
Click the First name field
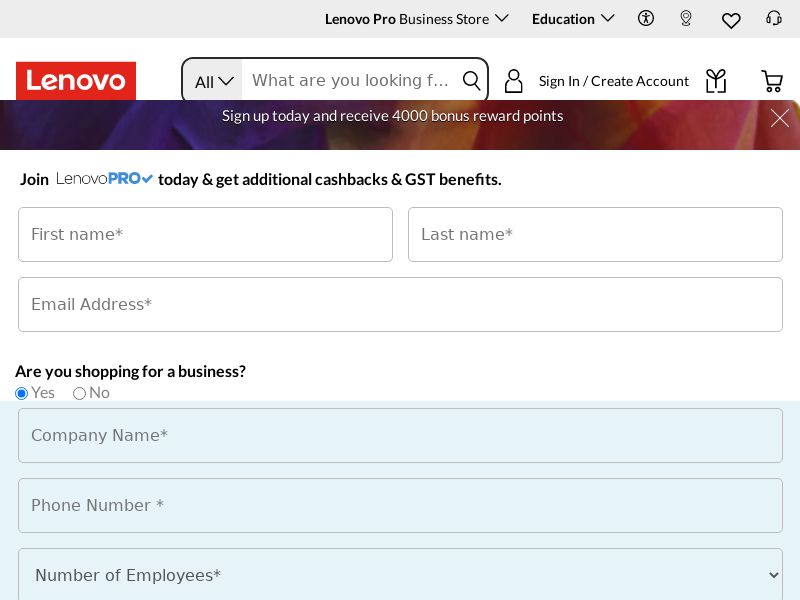click(205, 234)
